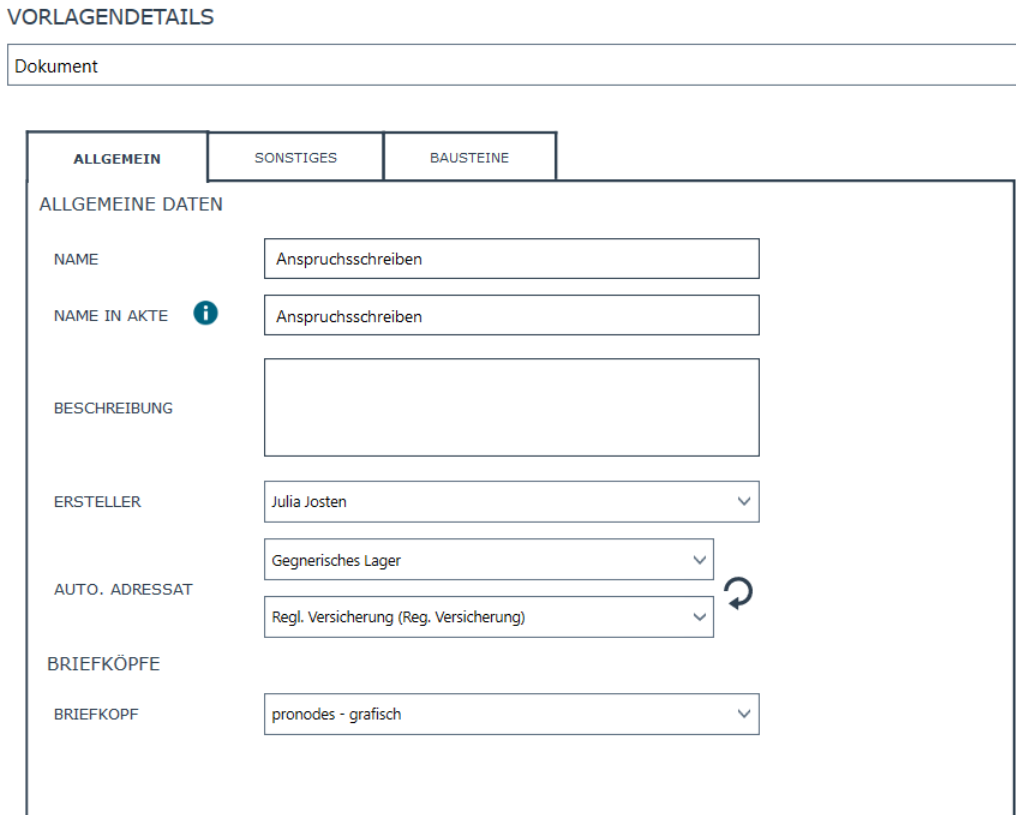Click the Briefköpfe section heading
The height and width of the screenshot is (815, 1016).
[103, 664]
